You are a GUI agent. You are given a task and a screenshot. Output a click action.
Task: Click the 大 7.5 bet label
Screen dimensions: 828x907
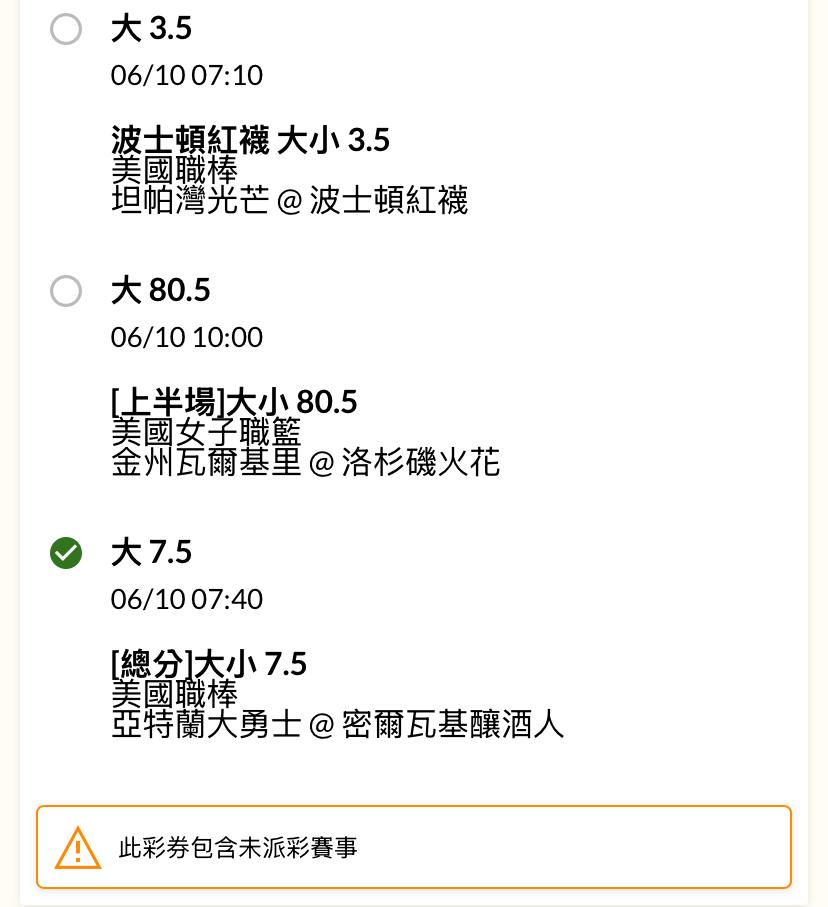point(151,553)
